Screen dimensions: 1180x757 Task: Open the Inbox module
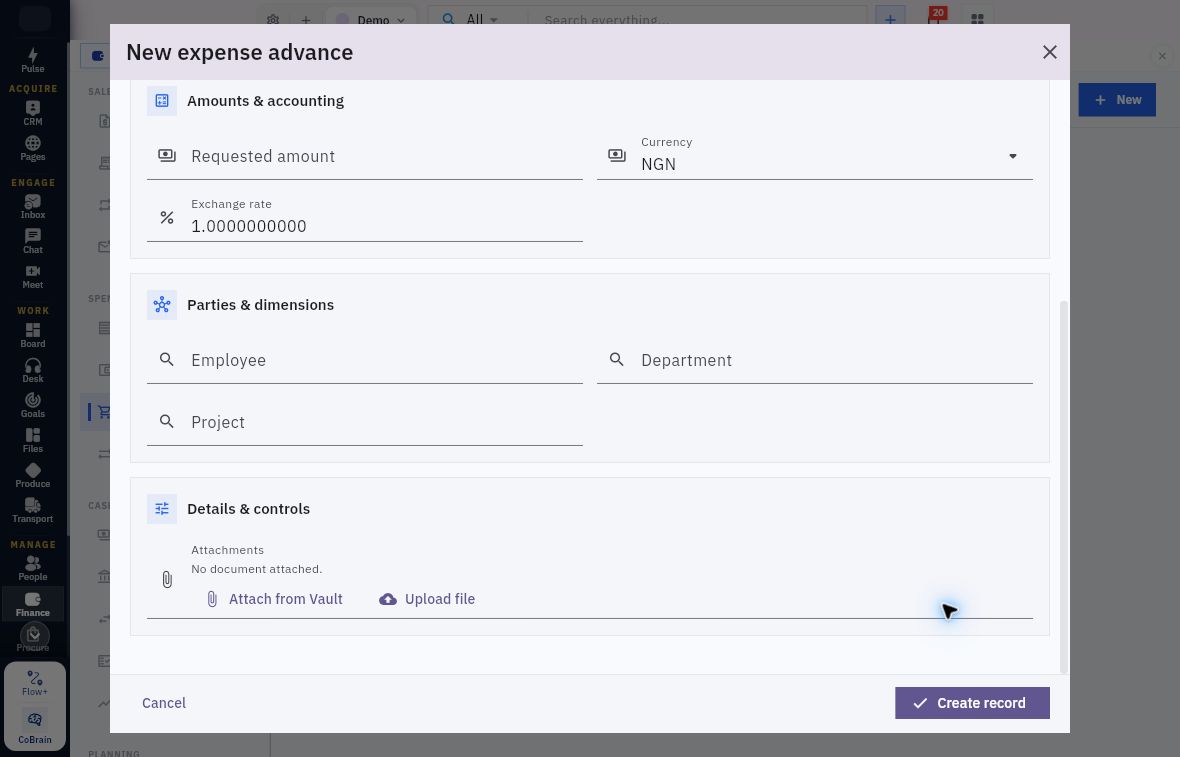(32, 206)
